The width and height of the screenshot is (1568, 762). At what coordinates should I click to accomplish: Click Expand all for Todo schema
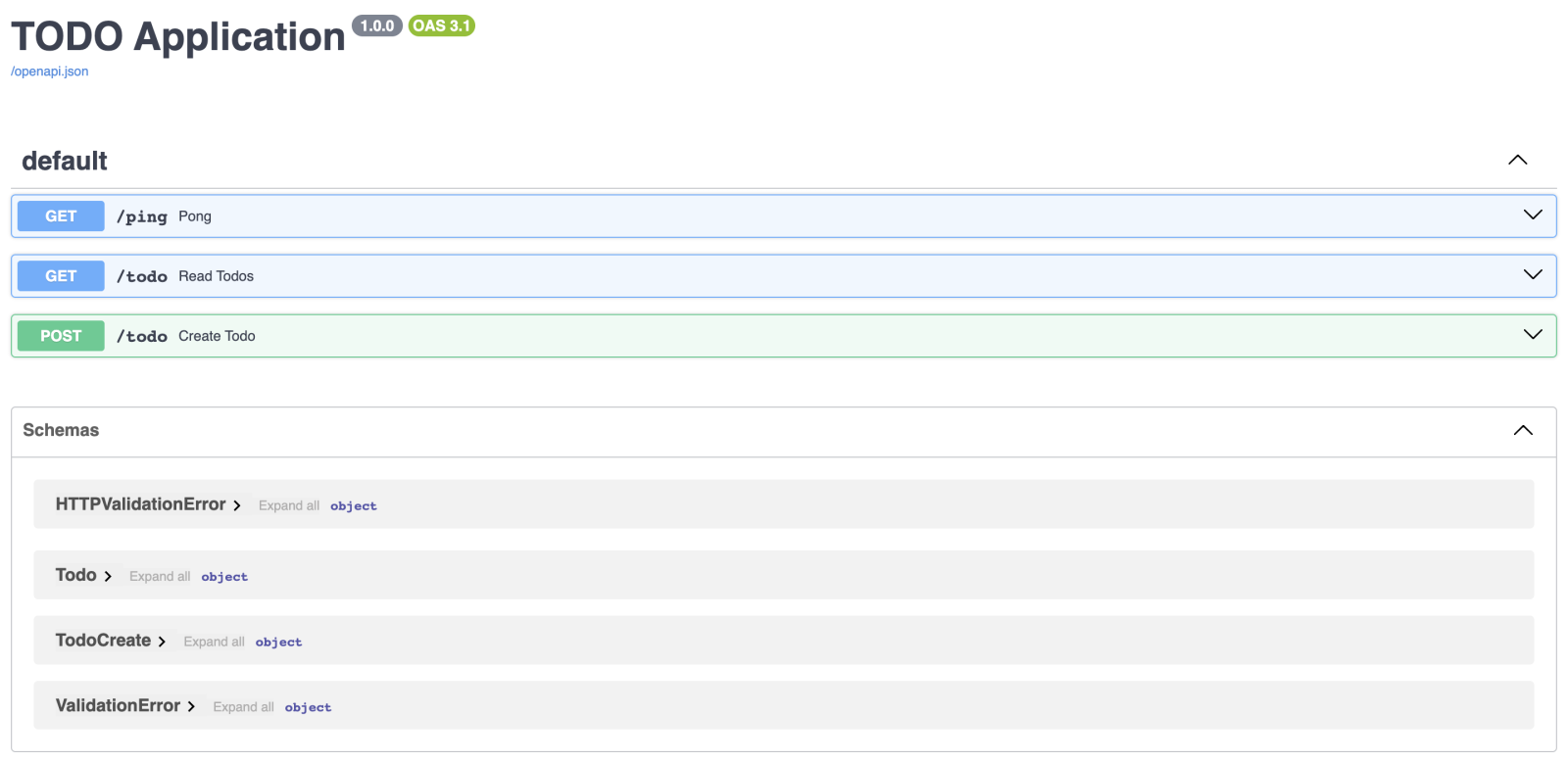coord(160,577)
